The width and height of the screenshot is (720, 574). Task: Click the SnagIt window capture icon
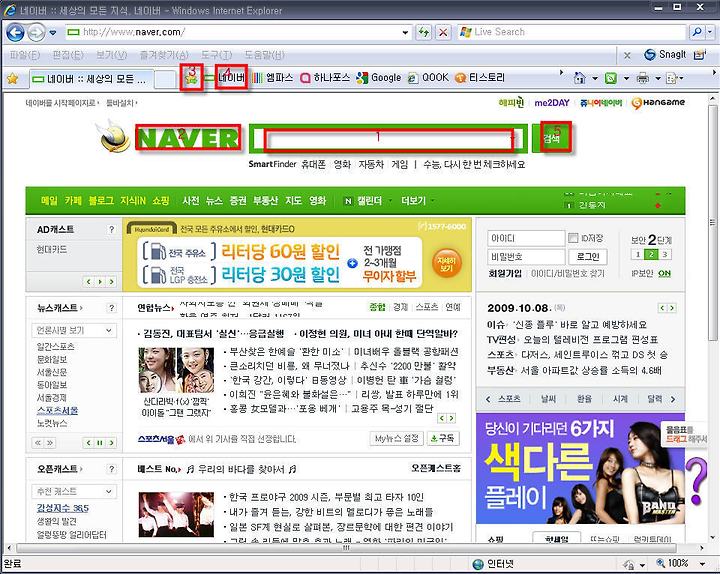coord(700,55)
